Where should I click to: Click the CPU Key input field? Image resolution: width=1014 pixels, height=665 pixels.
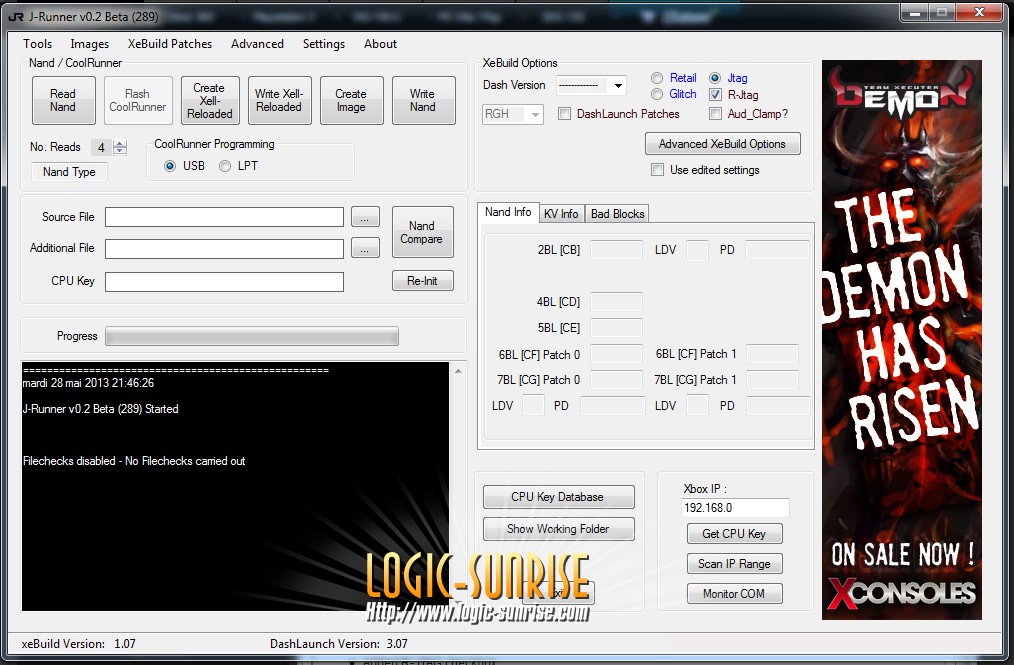coord(224,282)
